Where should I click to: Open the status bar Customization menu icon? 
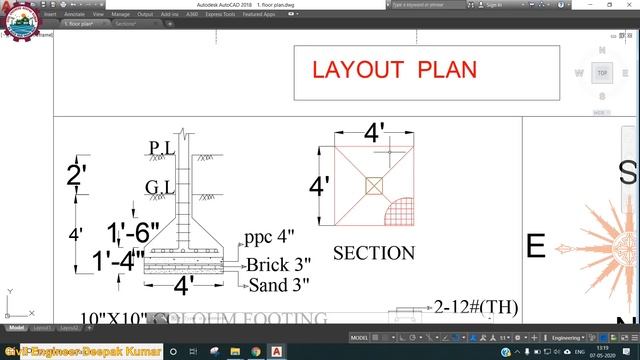point(635,338)
